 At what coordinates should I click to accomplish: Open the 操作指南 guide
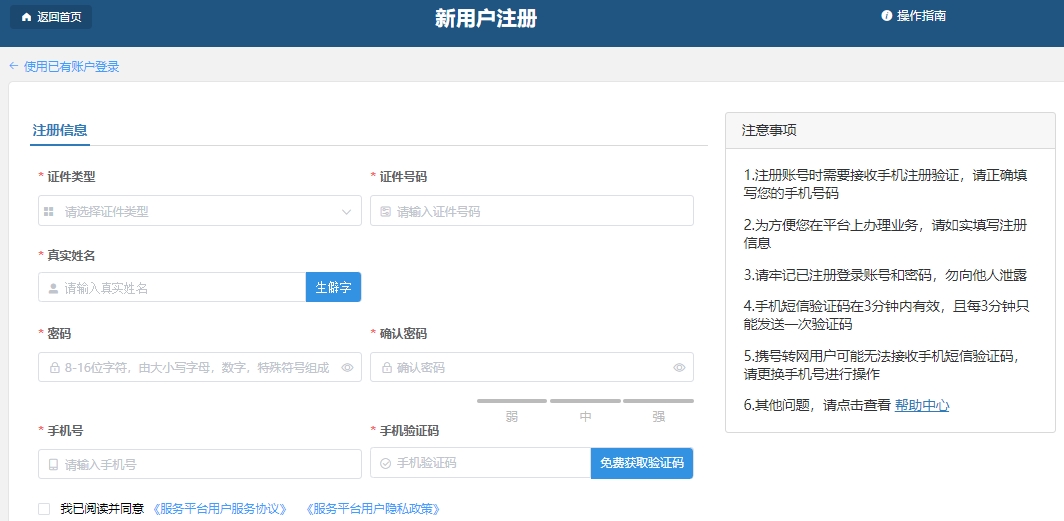(920, 16)
